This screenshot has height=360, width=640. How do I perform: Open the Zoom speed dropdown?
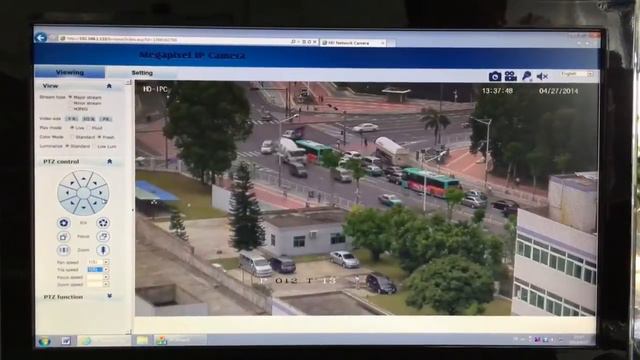(106, 284)
